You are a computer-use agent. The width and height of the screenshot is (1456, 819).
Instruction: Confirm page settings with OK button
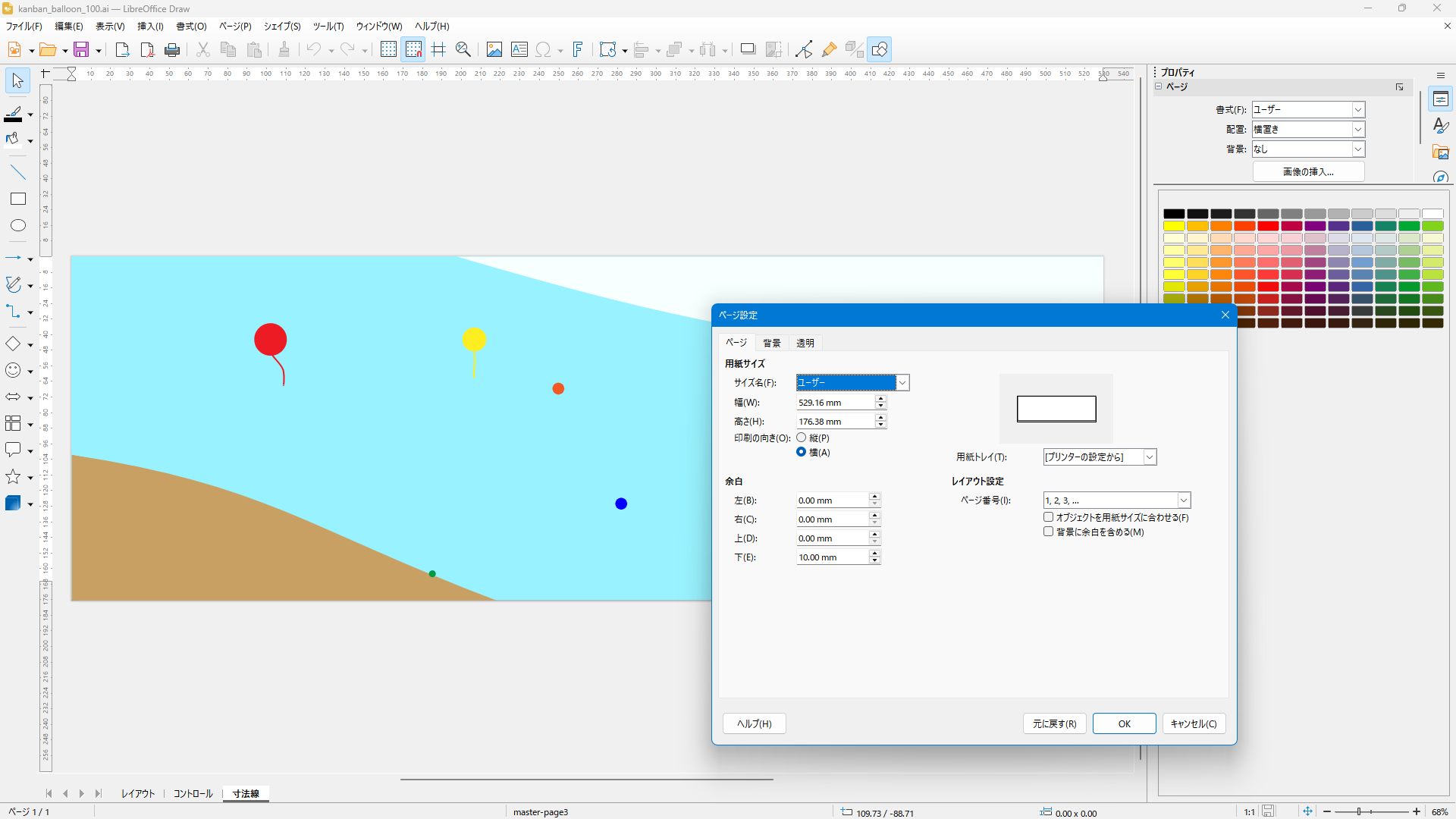pos(1124,723)
